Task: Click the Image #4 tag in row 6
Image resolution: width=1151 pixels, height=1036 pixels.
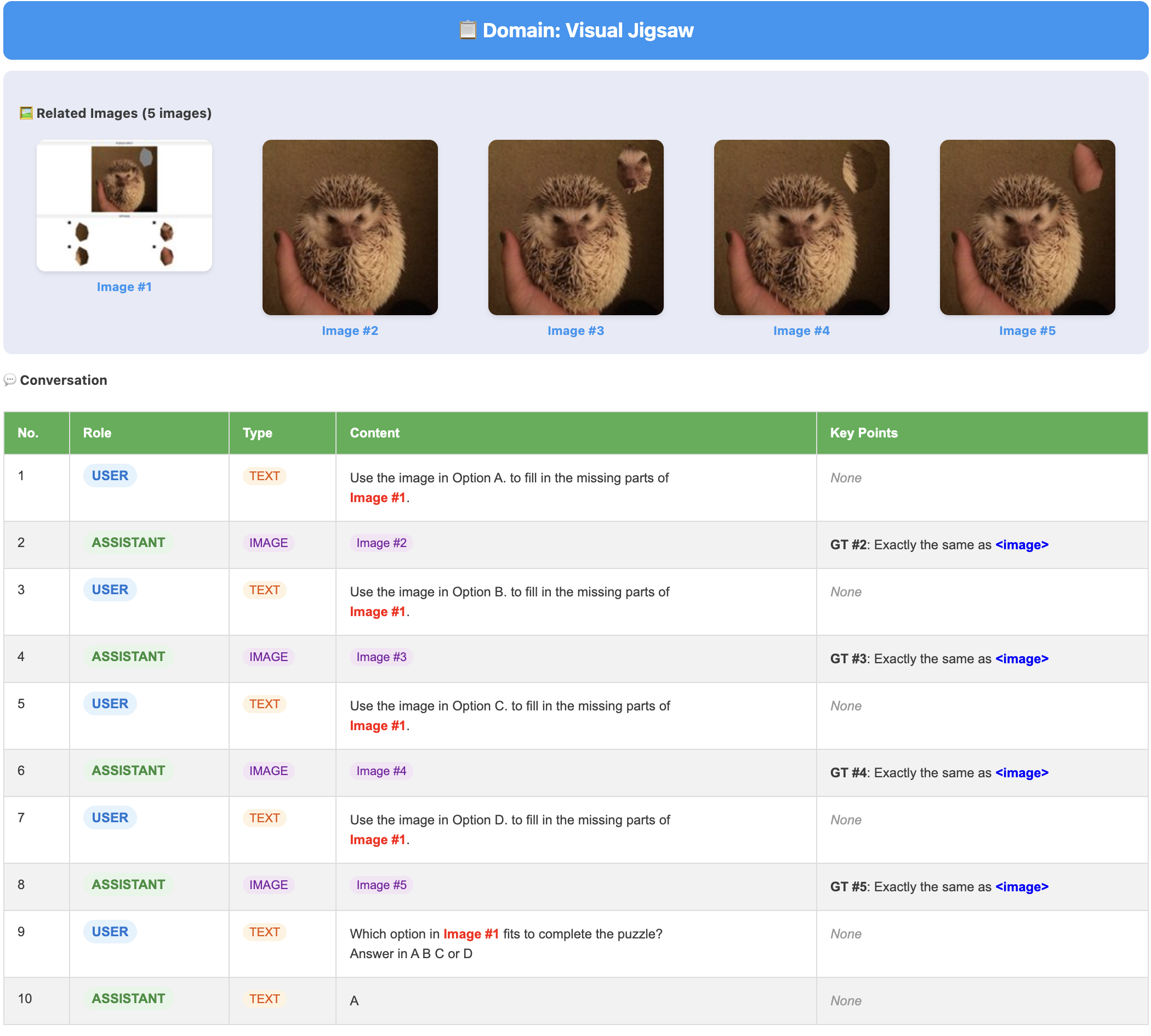Action: tap(381, 771)
